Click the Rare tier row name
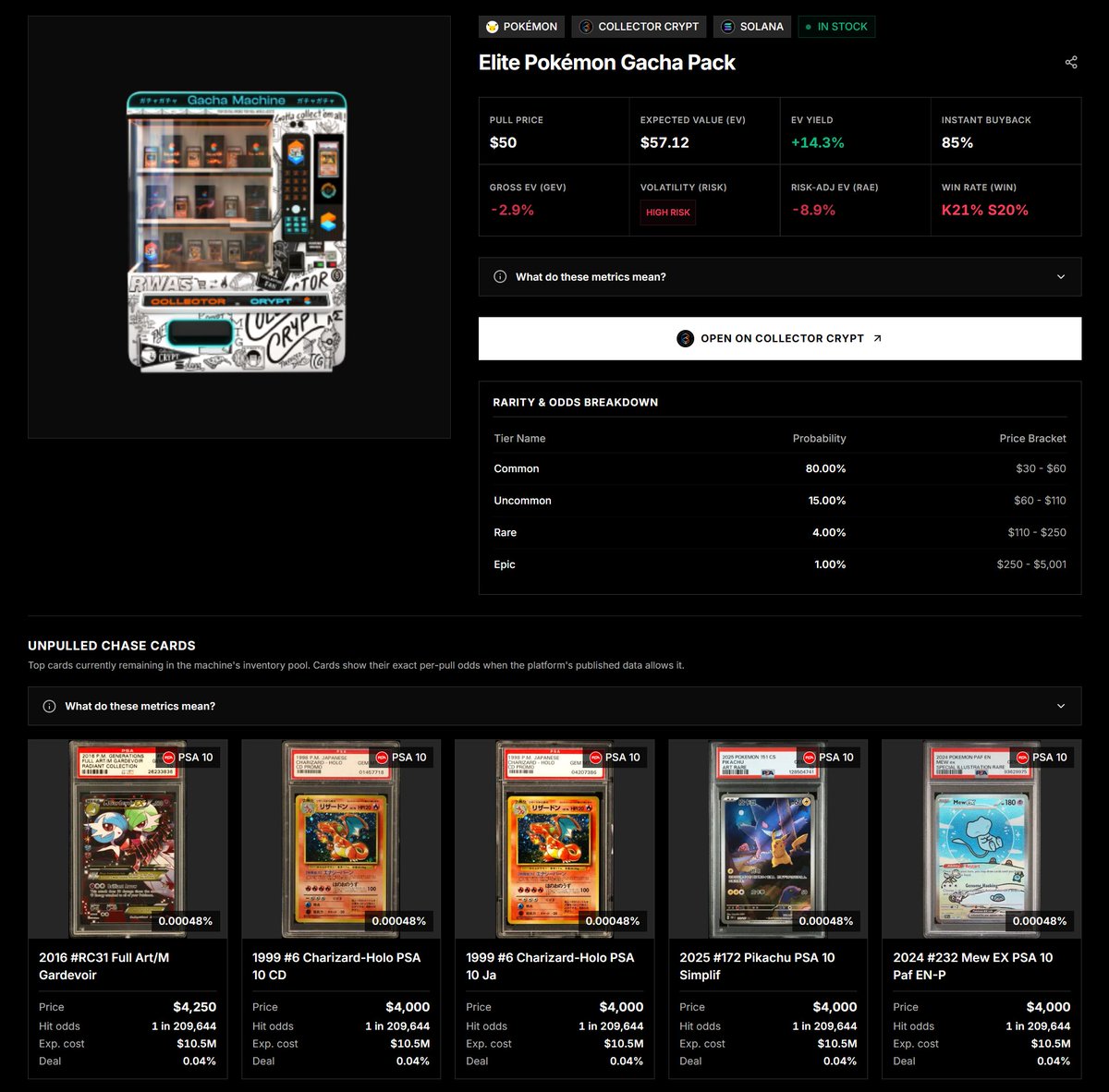Image resolution: width=1109 pixels, height=1092 pixels. click(x=506, y=532)
